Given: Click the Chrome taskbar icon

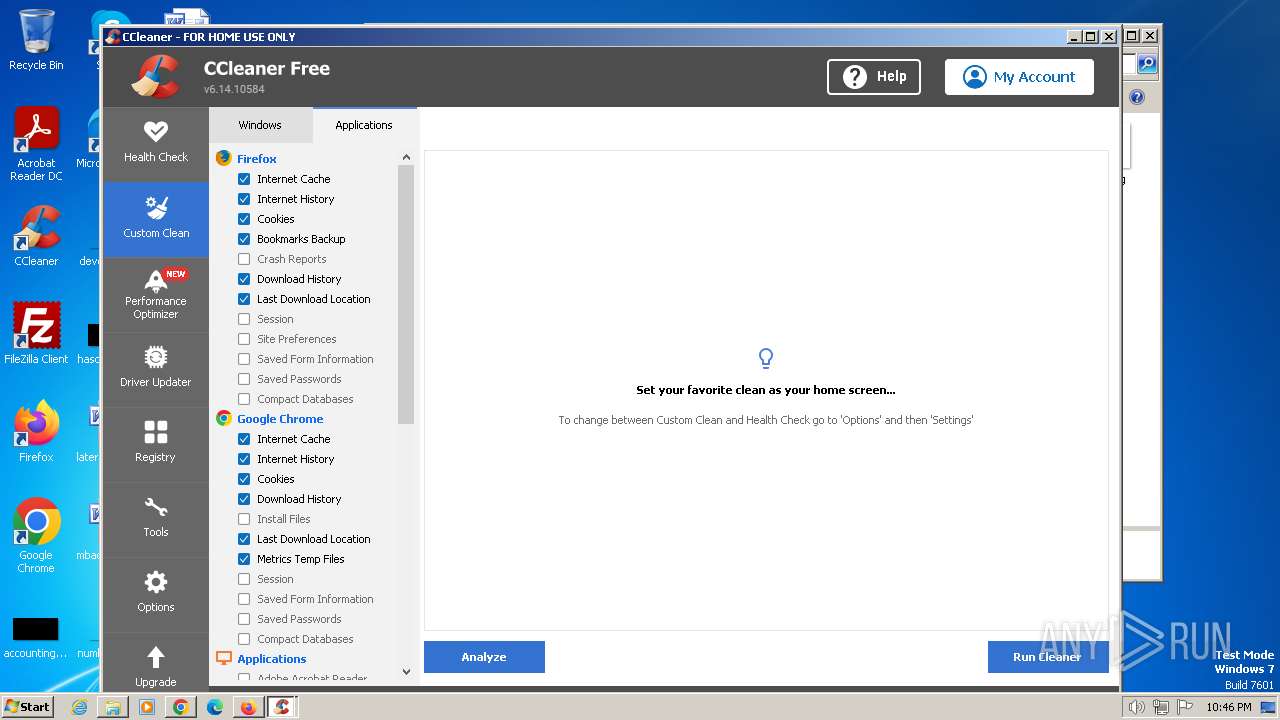Looking at the screenshot, I should pyautogui.click(x=180, y=707).
